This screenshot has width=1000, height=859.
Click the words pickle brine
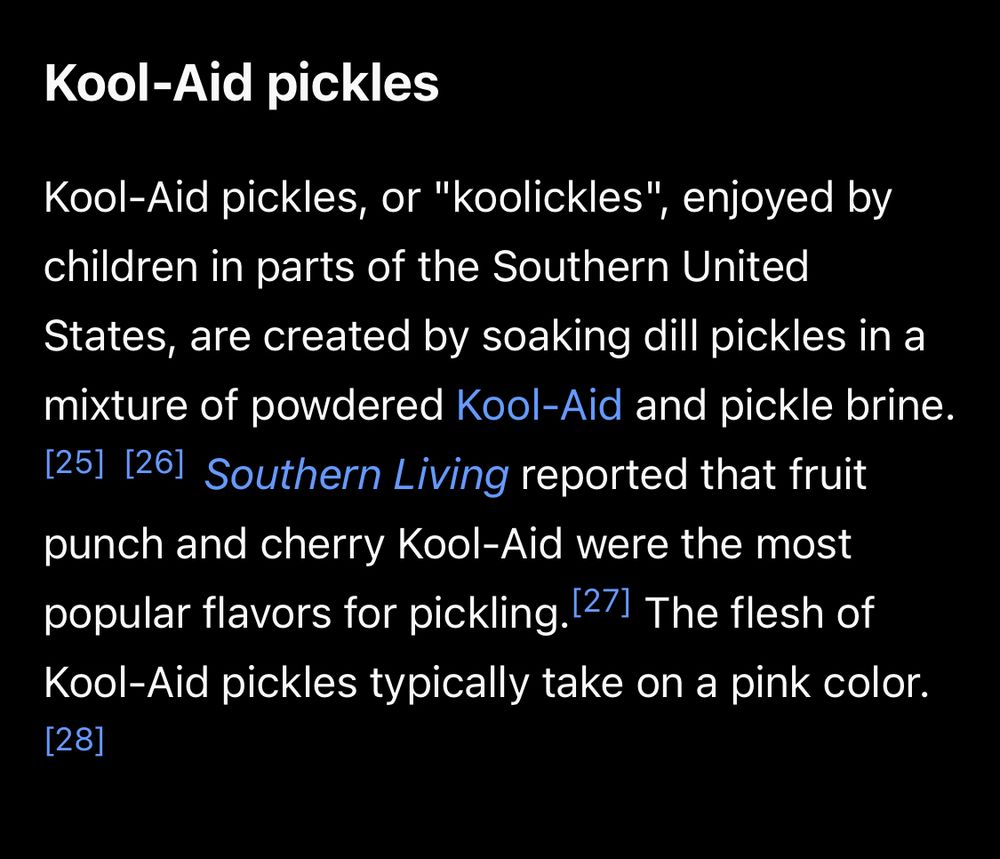pos(837,406)
